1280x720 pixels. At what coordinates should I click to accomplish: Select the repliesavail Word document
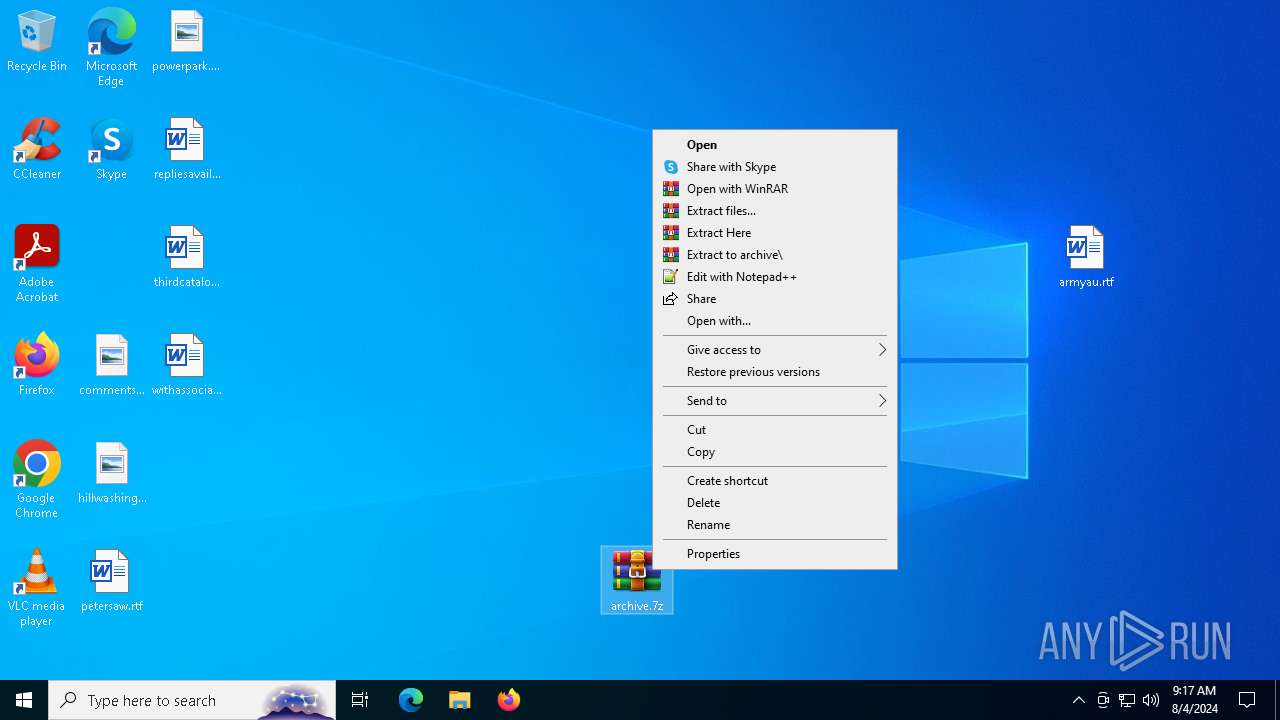coord(186,150)
